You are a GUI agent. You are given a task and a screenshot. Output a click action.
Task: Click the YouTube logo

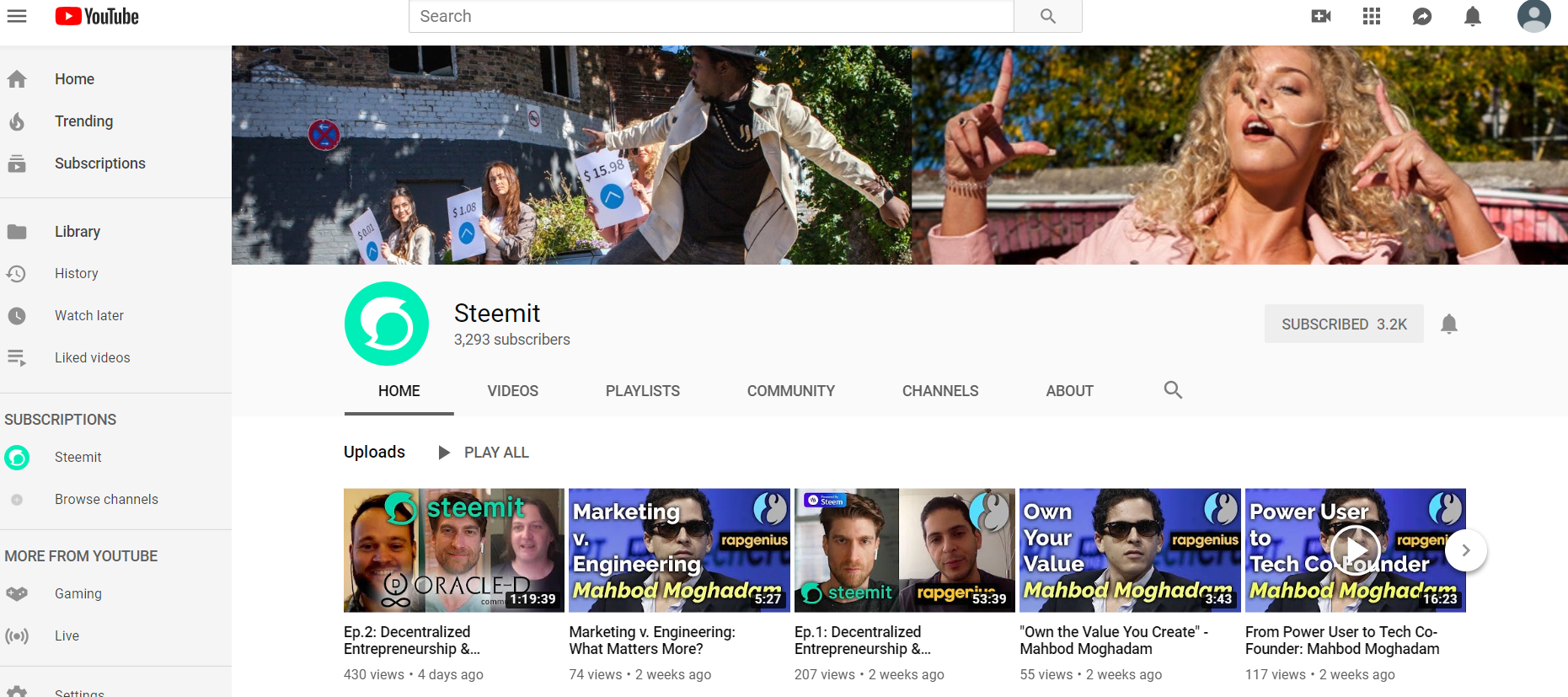tap(97, 16)
